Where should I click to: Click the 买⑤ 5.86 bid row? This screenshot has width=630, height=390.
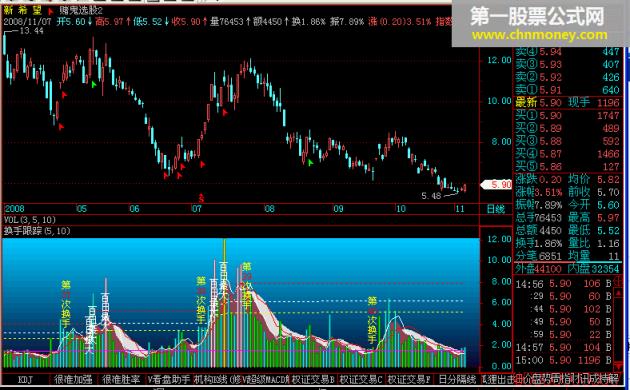coord(567,167)
